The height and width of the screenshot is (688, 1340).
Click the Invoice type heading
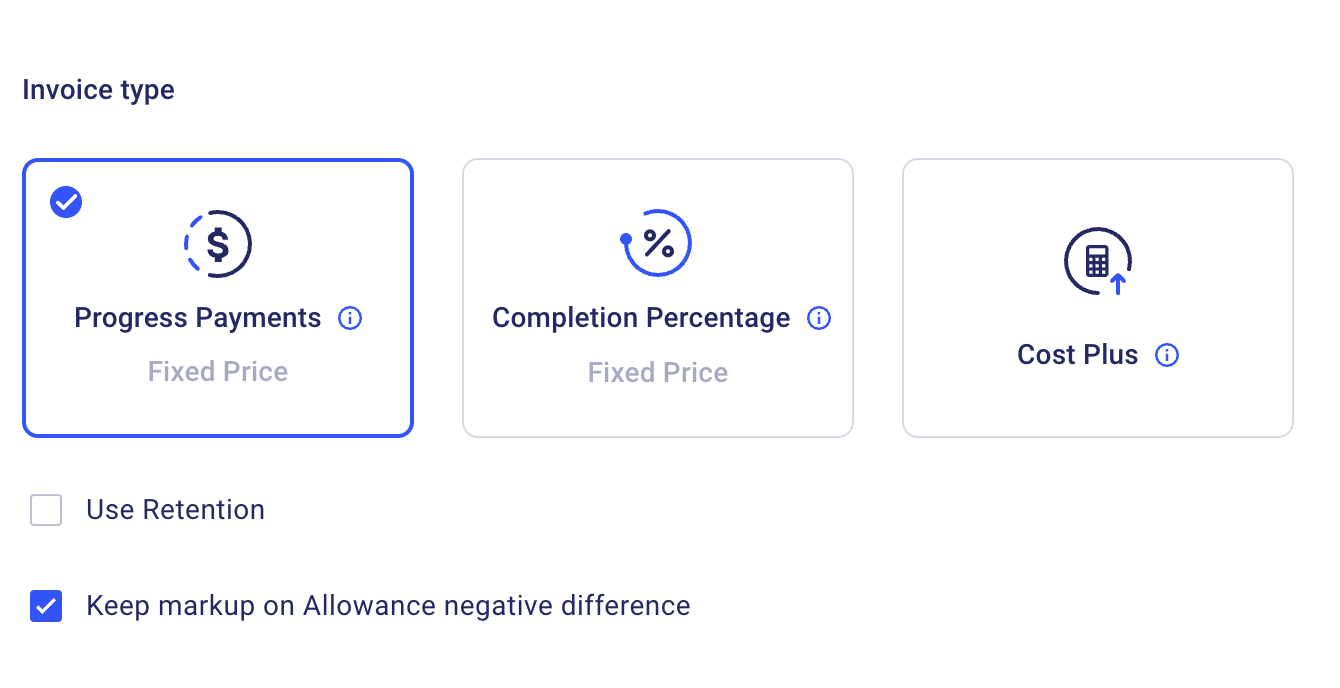pos(98,90)
